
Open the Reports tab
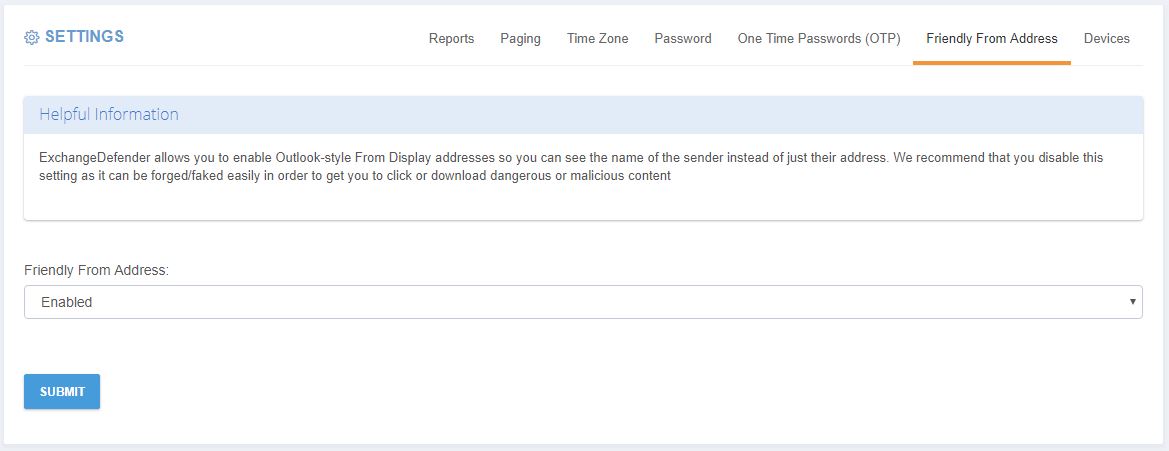coord(451,39)
